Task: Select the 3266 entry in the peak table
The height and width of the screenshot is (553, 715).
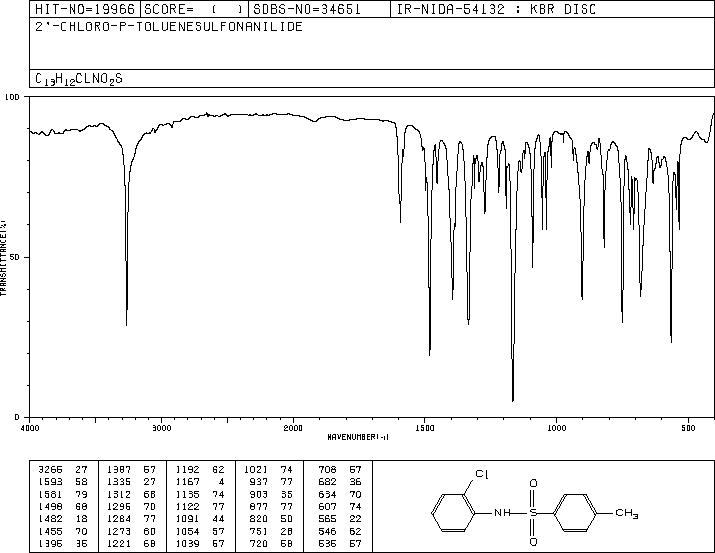Action: tap(50, 470)
